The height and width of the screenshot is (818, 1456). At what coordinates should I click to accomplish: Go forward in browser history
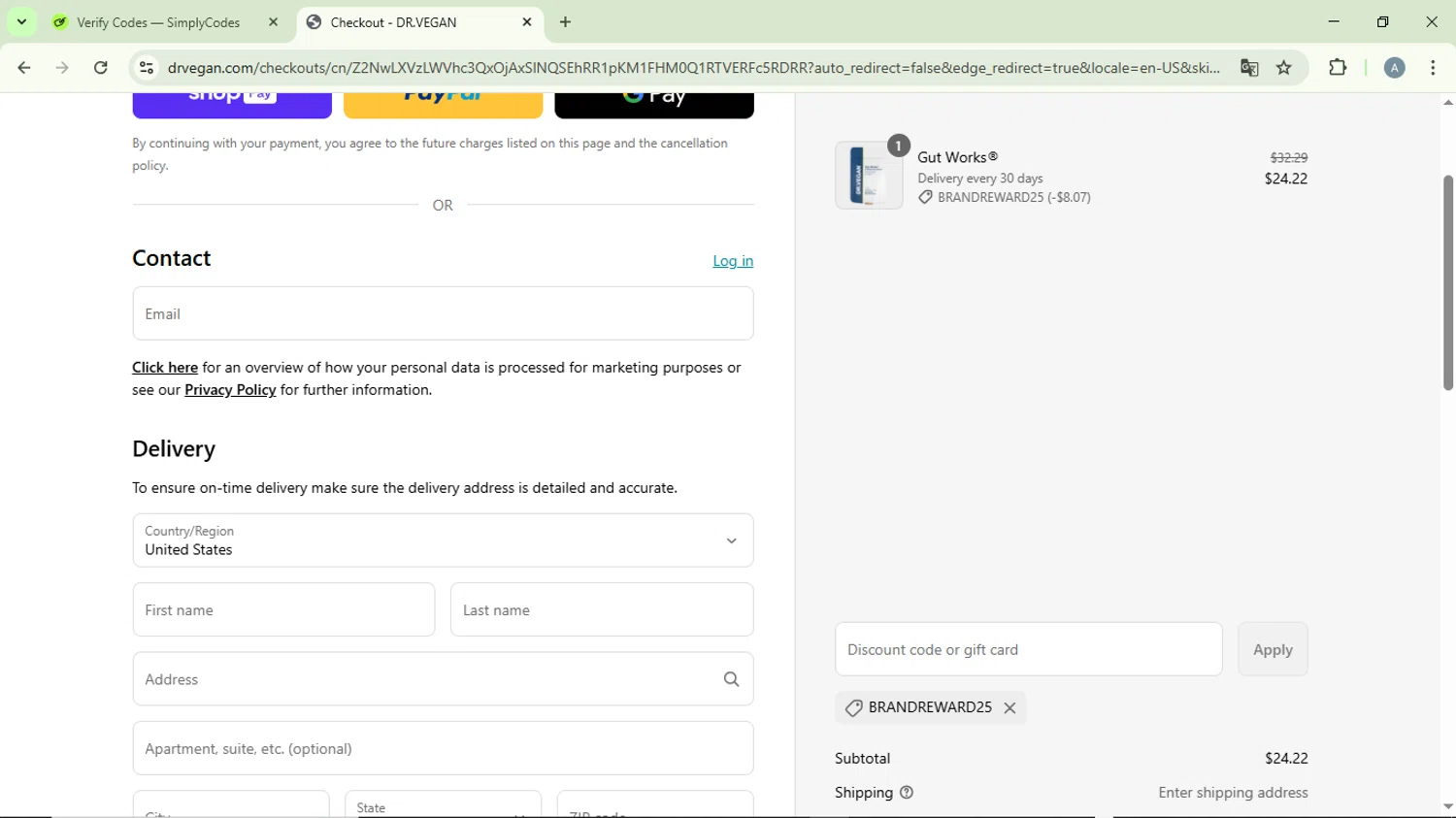(62, 68)
